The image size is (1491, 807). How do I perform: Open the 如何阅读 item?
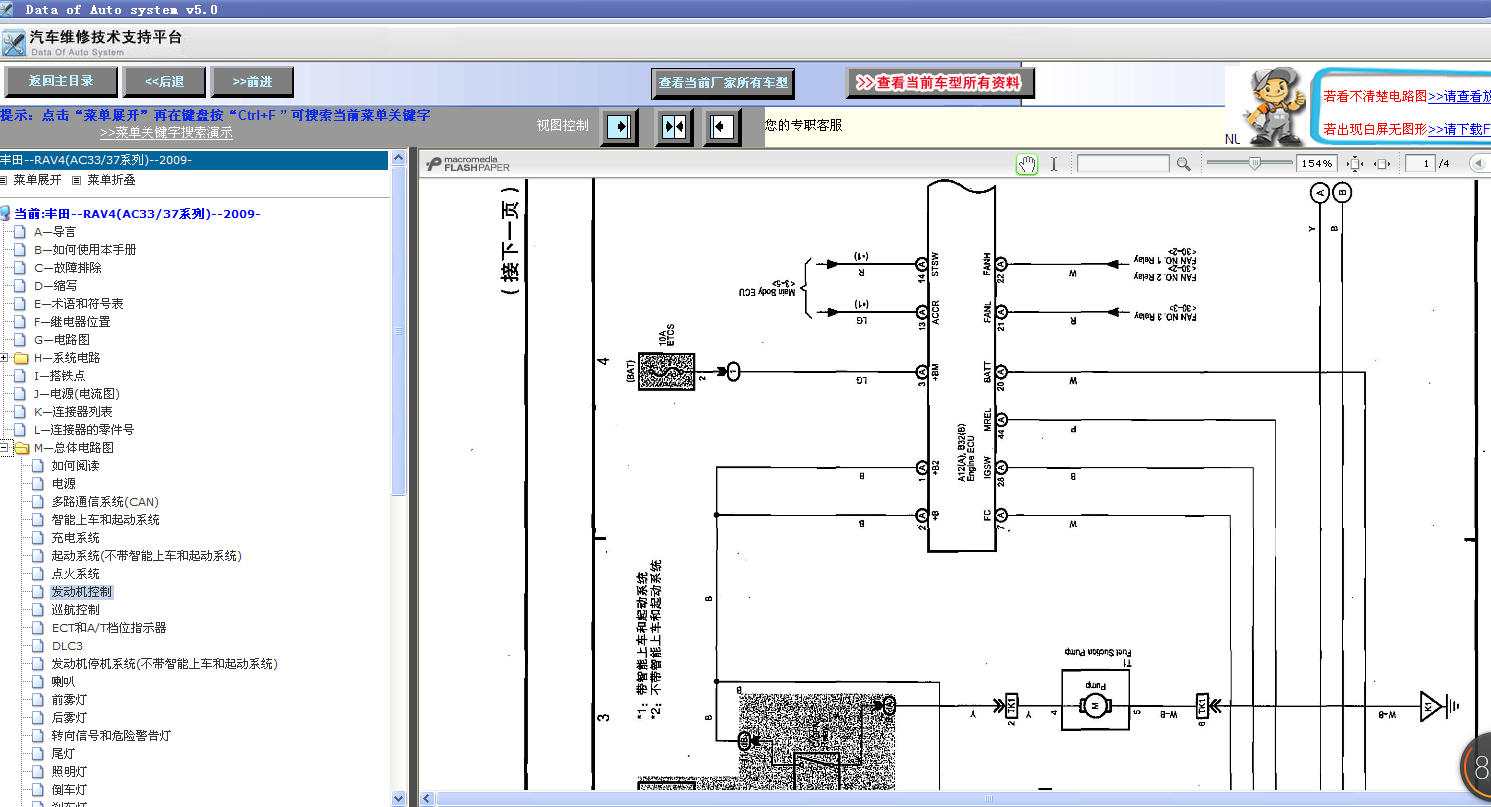click(x=76, y=466)
